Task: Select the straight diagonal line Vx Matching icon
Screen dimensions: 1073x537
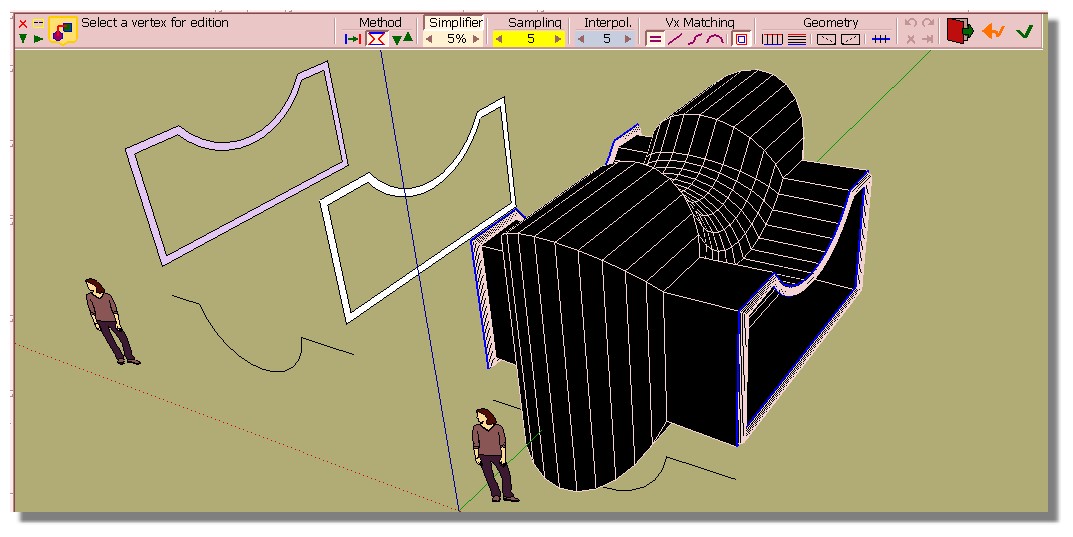Action: 675,39
